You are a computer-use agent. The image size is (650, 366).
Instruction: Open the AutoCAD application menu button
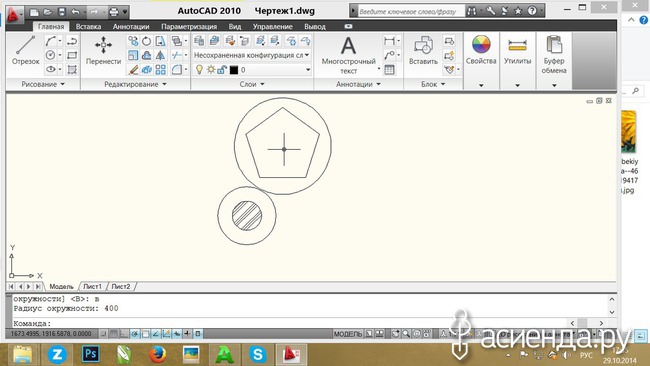(14, 15)
